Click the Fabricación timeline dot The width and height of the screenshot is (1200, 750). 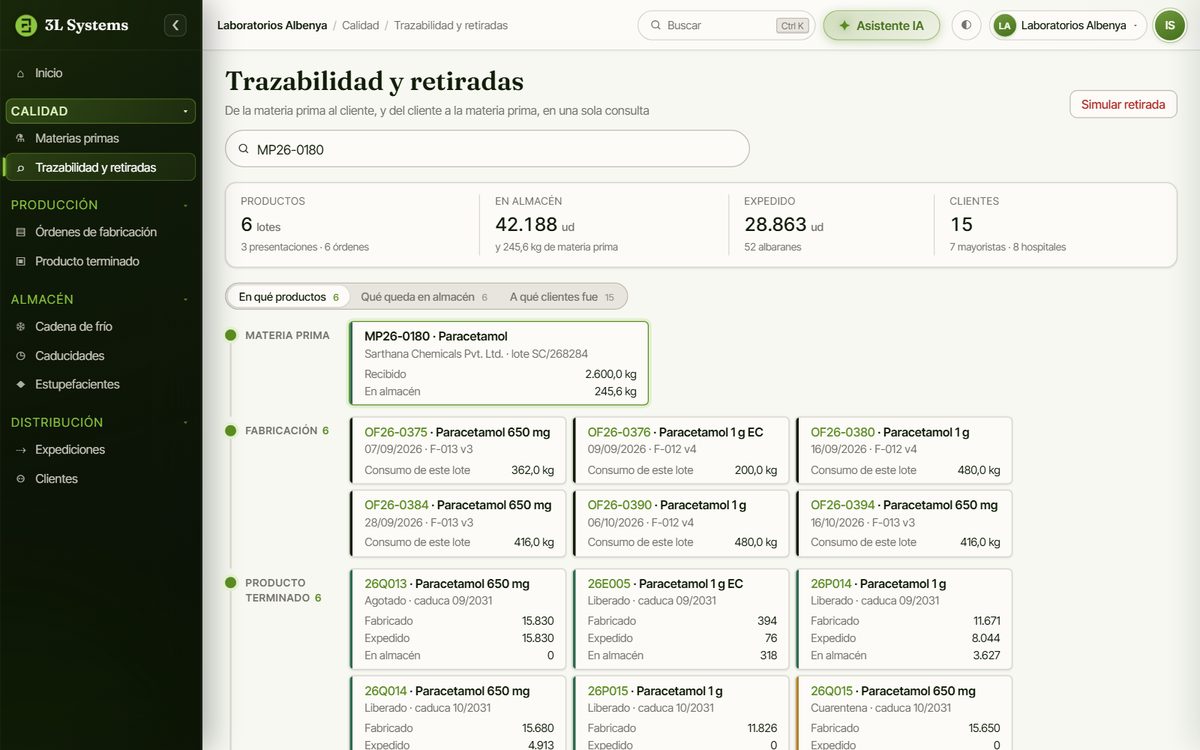[231, 430]
